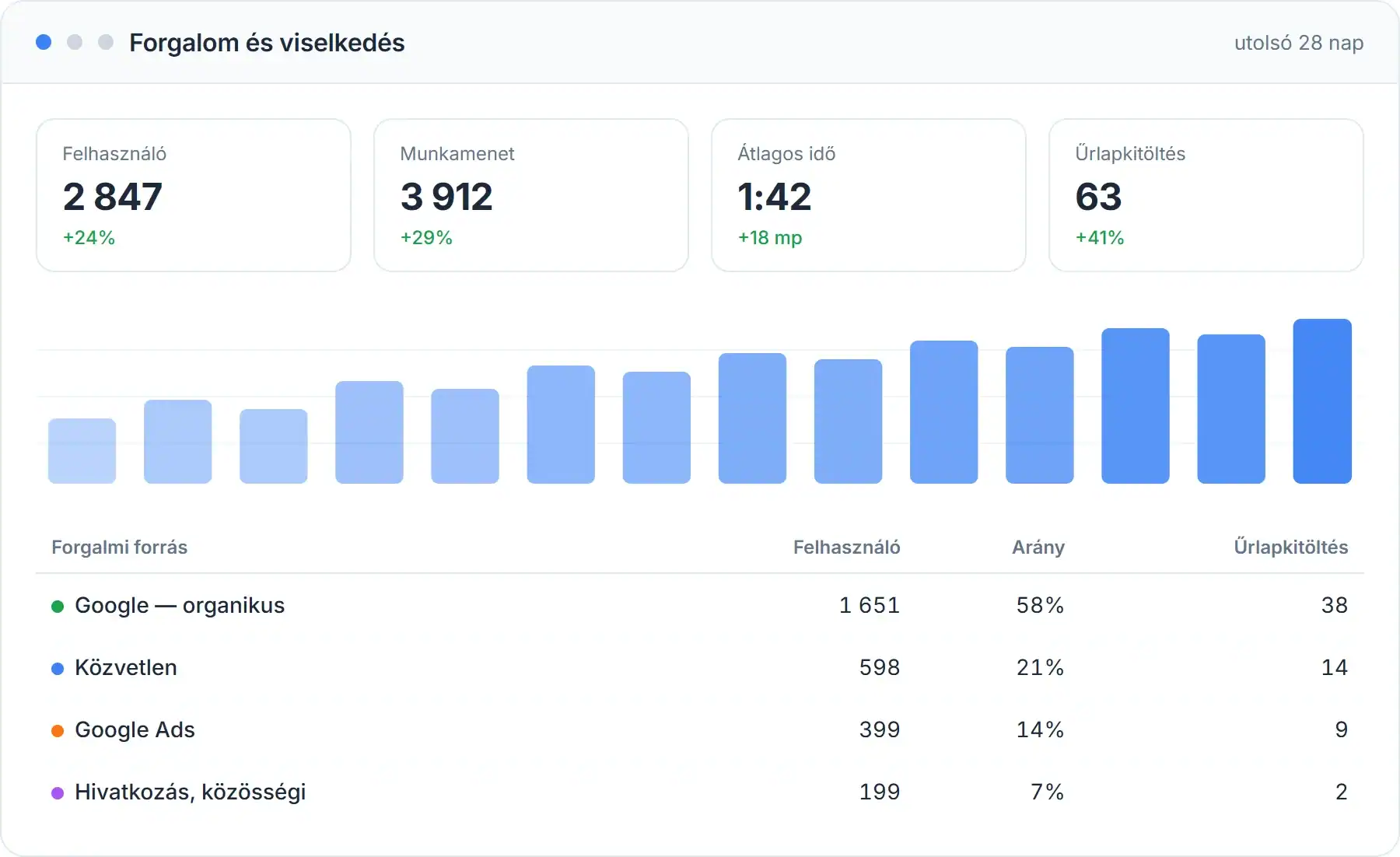Viewport: 1400px width, 857px height.
Task: Click the blue dot beside Közvetlen
Action: point(58,669)
